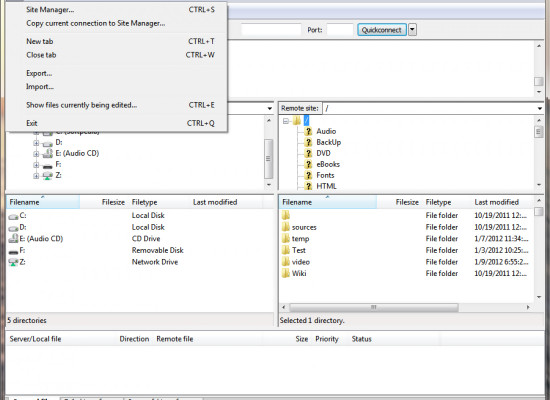Image resolution: width=550 pixels, height=400 pixels.
Task: Click the E: Audio CD drive icon in list
Action: 13,239
